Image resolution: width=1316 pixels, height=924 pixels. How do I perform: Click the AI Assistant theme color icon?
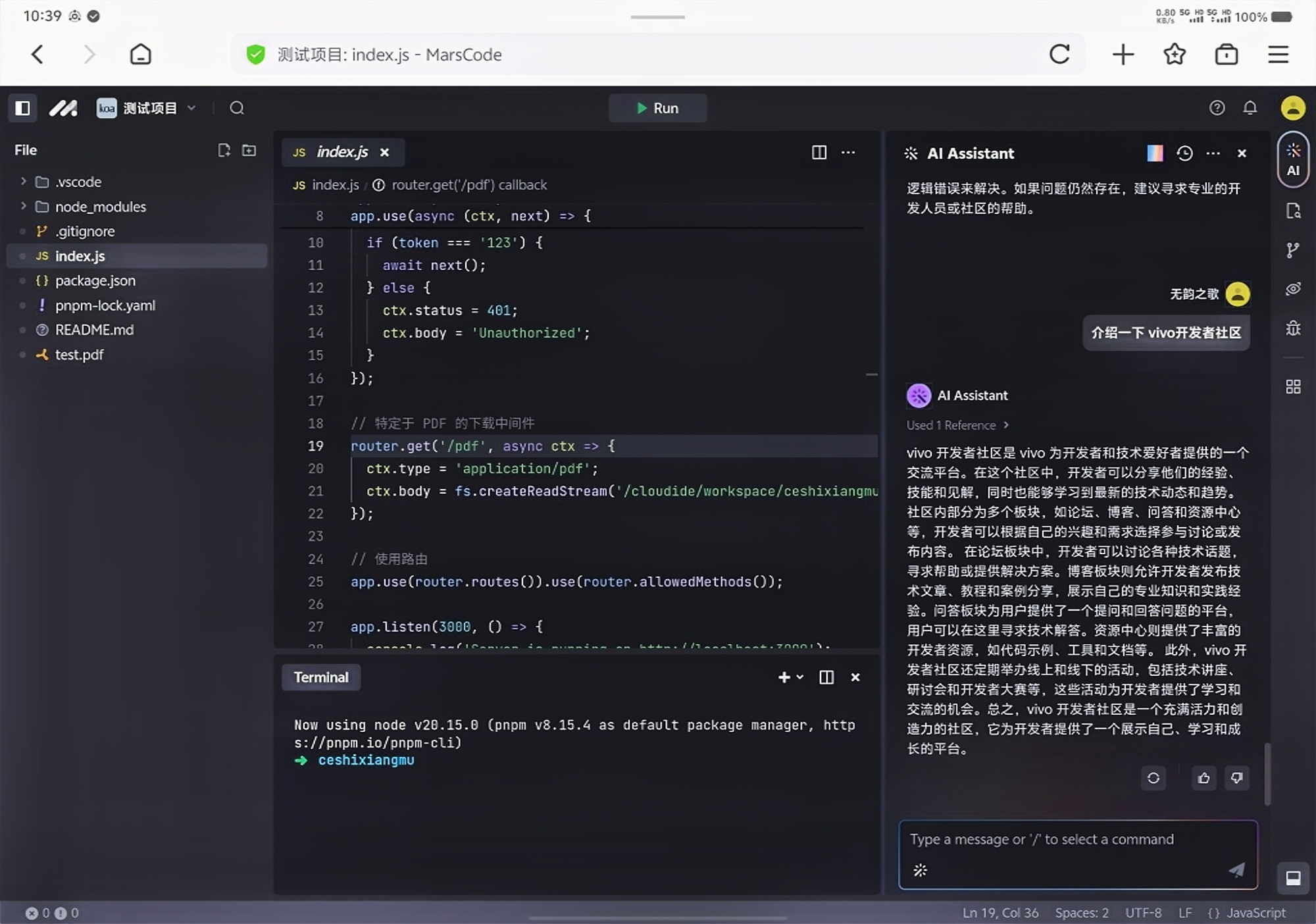[x=1155, y=153]
